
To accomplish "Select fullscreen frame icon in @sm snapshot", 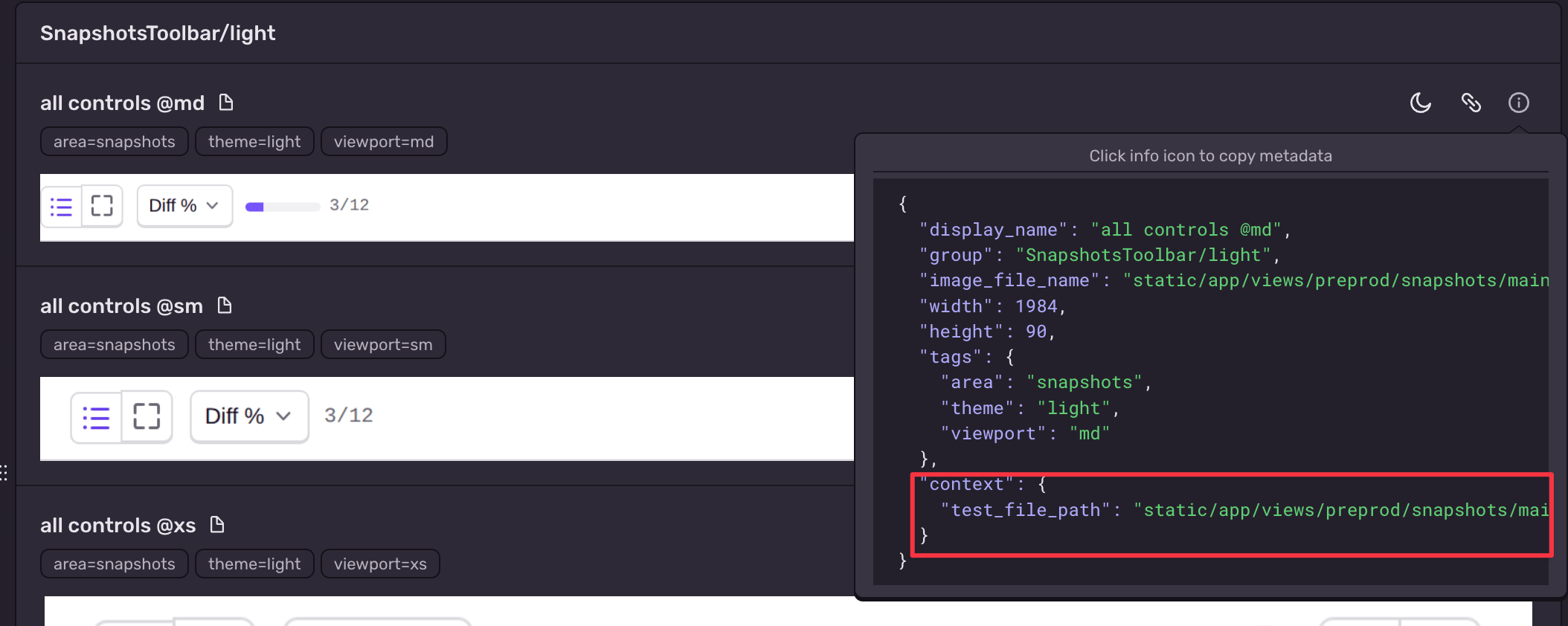I will (x=147, y=417).
